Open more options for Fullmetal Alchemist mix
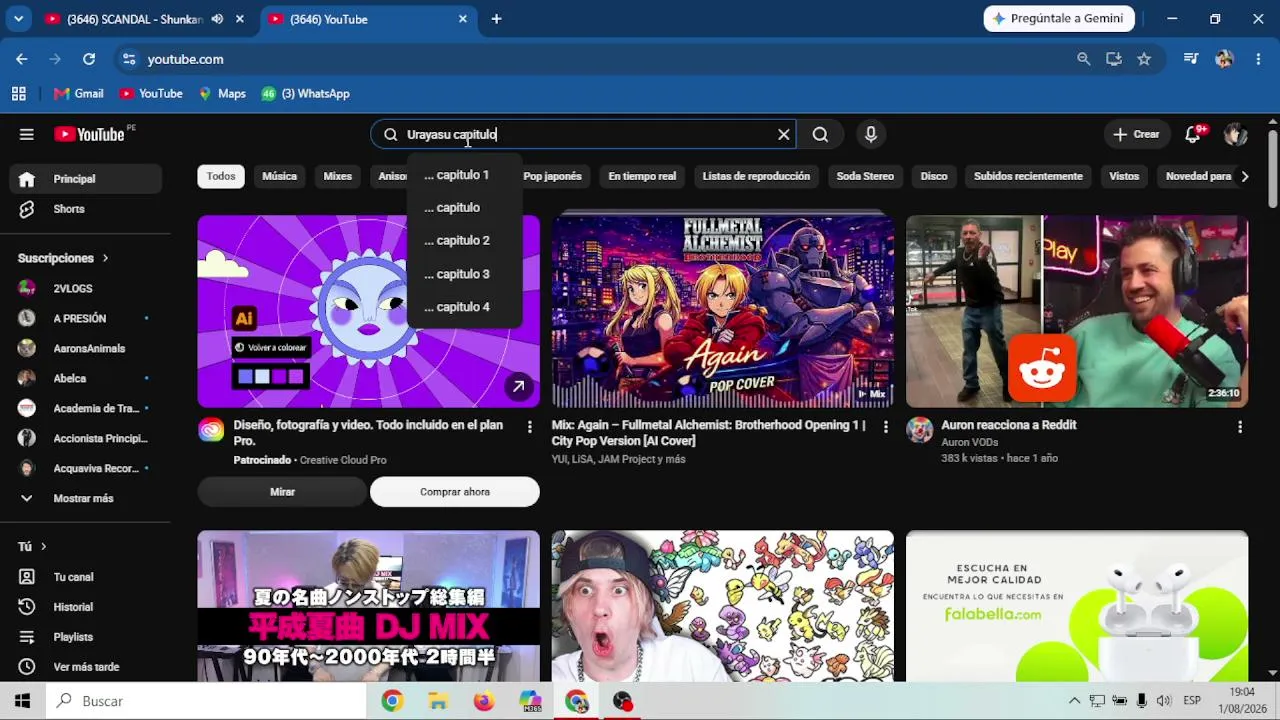1280x720 pixels. point(885,427)
